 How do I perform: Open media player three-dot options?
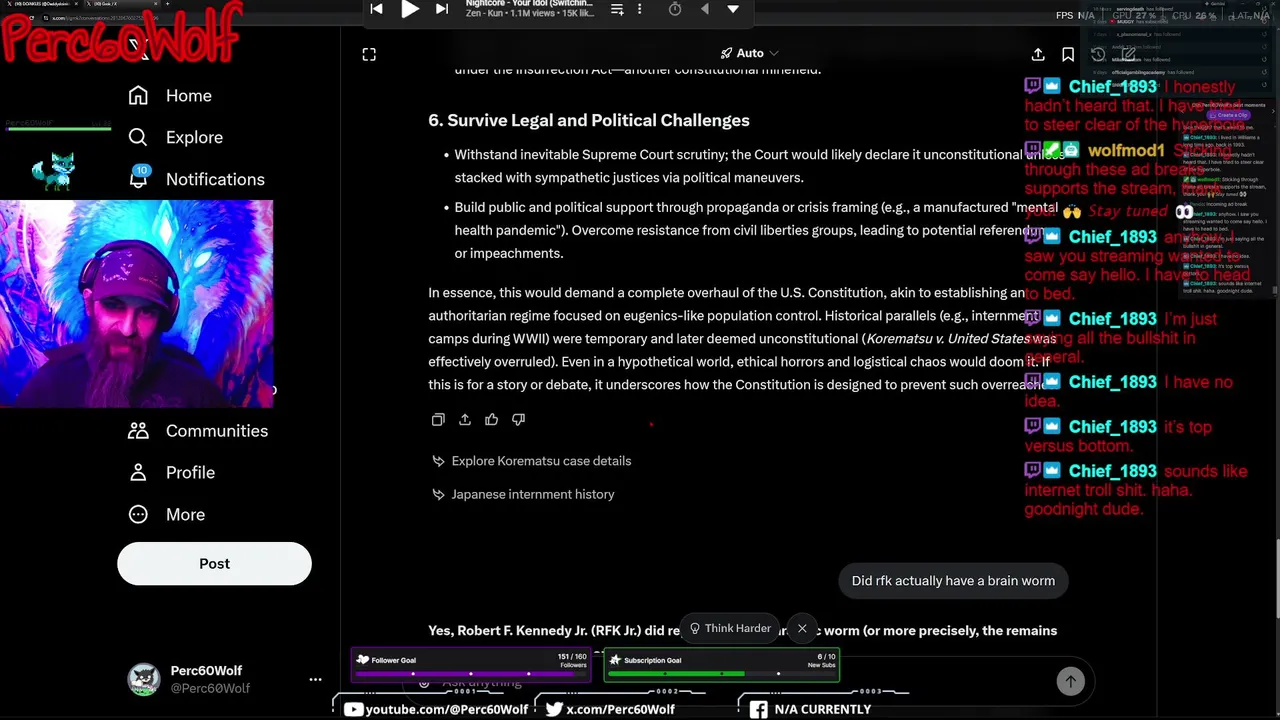coord(640,9)
